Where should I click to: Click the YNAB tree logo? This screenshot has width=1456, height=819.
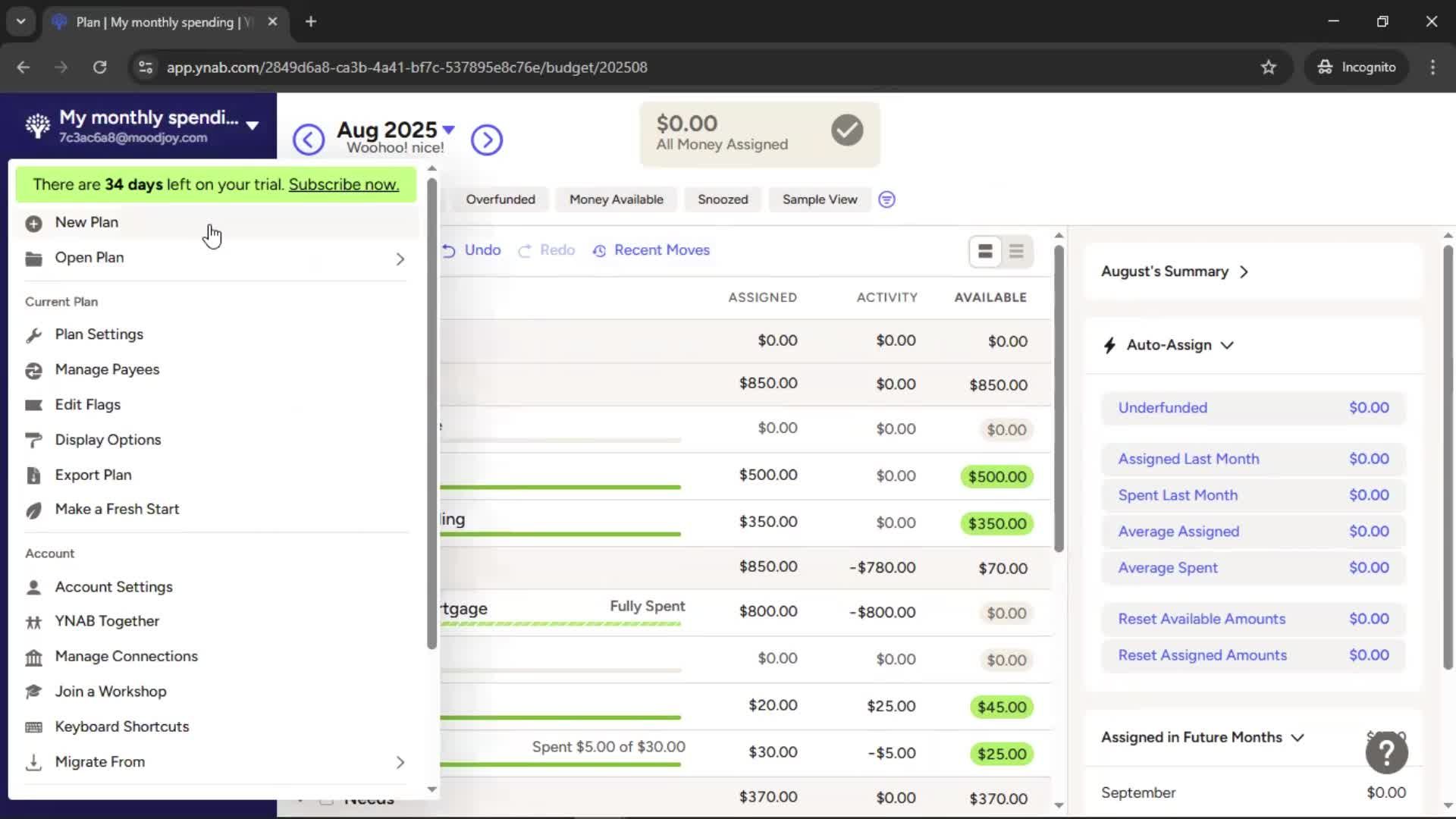(x=37, y=126)
